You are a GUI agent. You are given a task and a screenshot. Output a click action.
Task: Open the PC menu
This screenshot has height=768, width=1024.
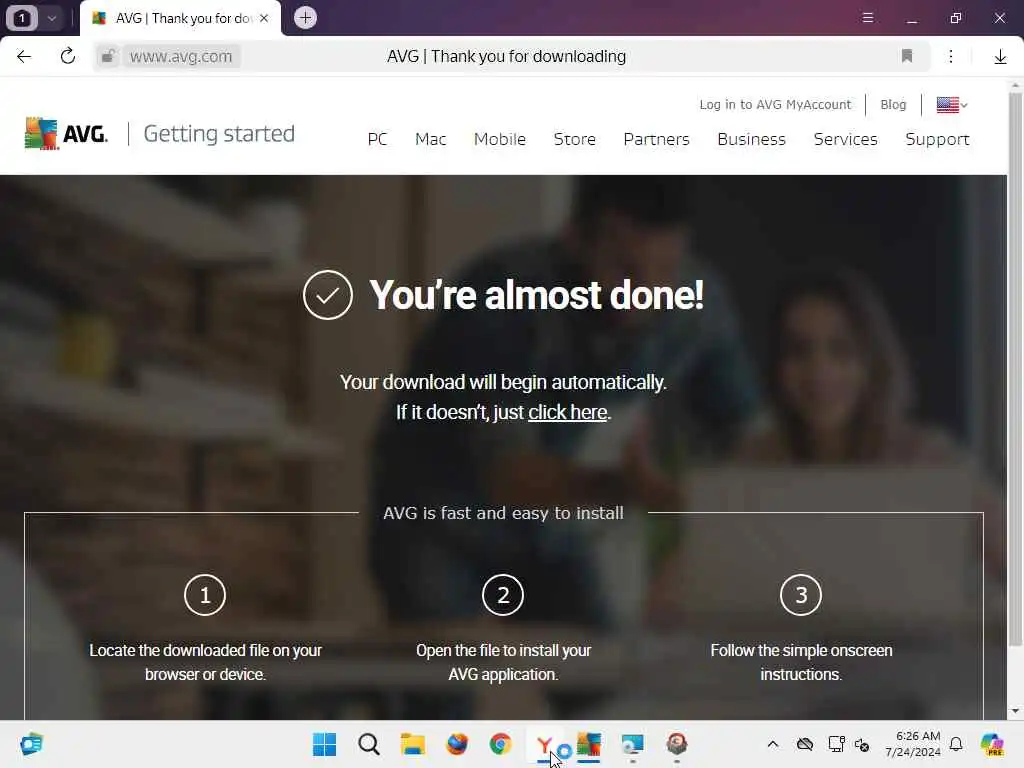[377, 139]
